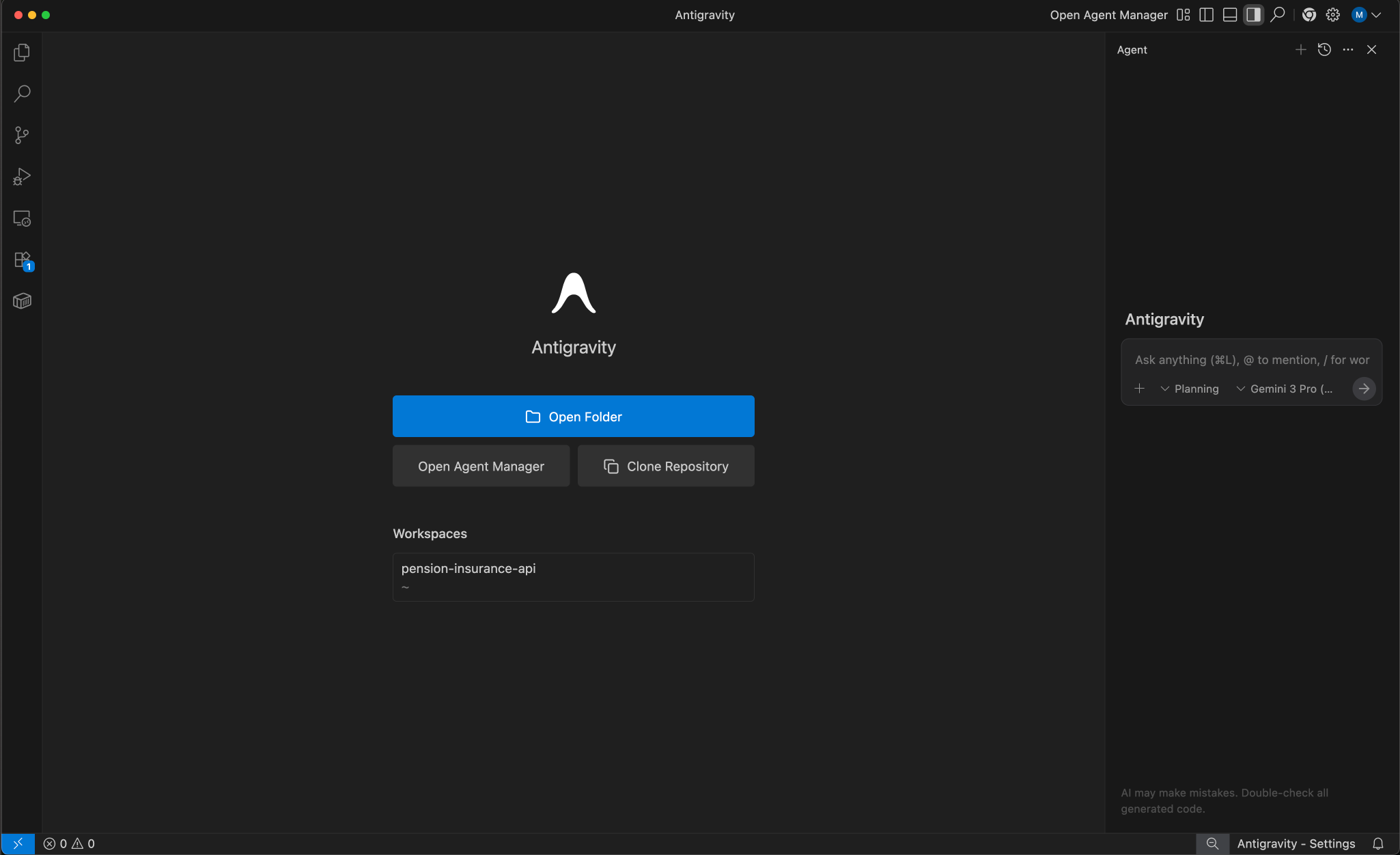
Task: Open the container/package view at the bottom of the activity bar
Action: 22,301
